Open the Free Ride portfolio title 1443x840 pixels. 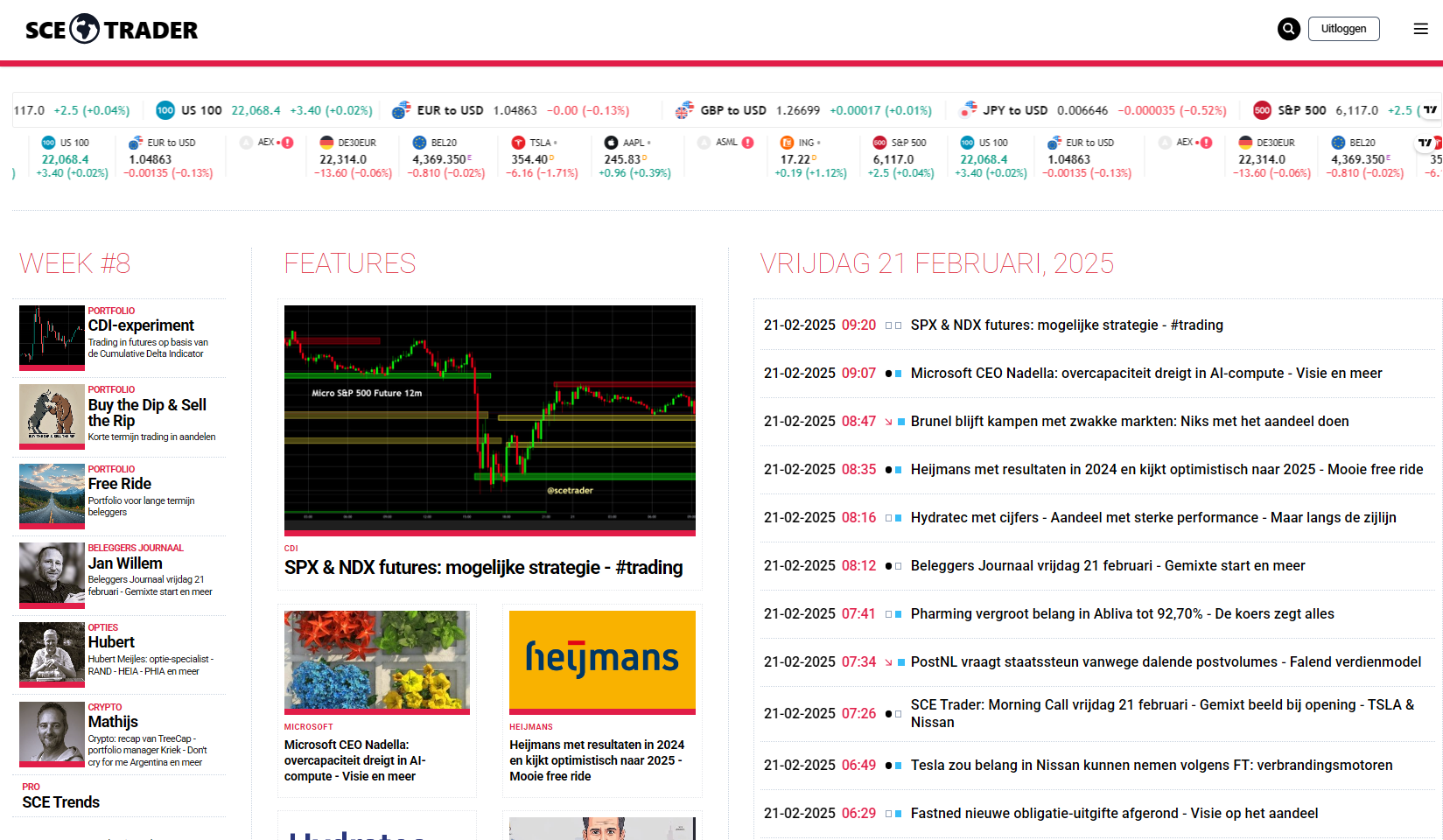click(x=120, y=484)
